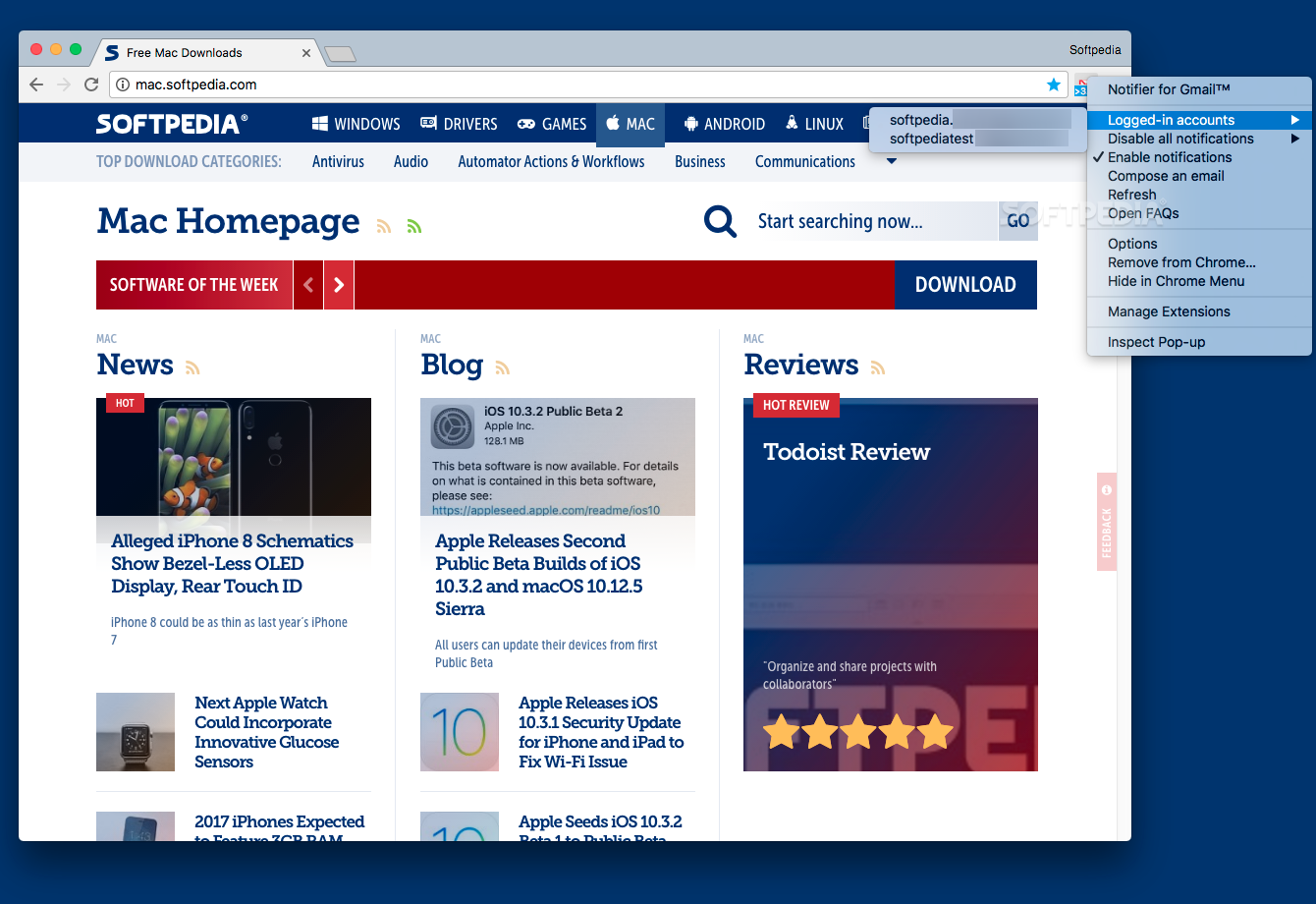Screen dimensions: 1316x904
Task: Click the Softpedia logo in the header
Action: [172, 124]
